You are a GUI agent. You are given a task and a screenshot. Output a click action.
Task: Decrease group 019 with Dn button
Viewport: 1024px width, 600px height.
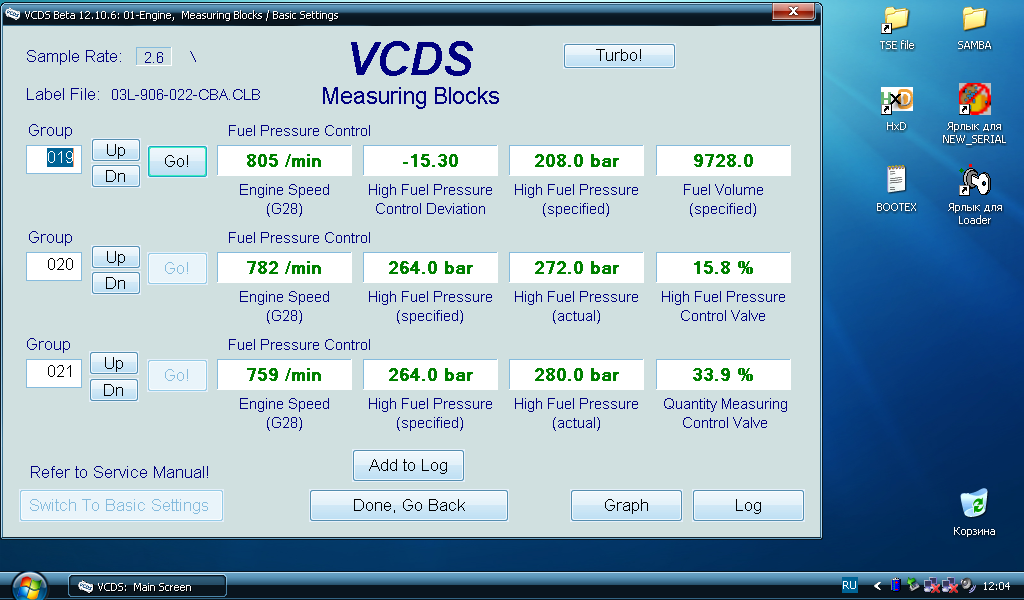116,176
